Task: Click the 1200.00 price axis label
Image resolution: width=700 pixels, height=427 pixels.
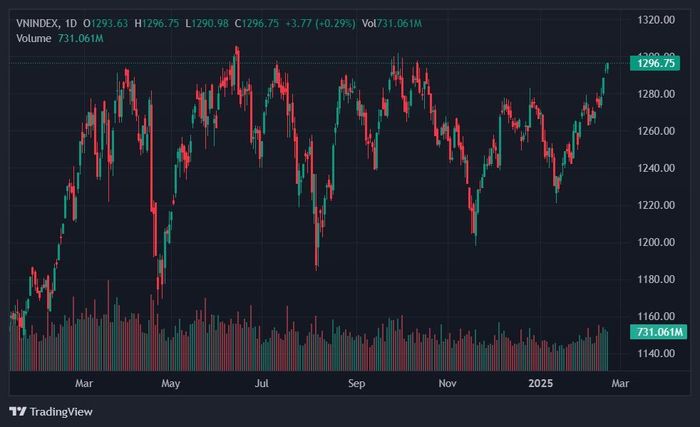Action: pos(656,242)
